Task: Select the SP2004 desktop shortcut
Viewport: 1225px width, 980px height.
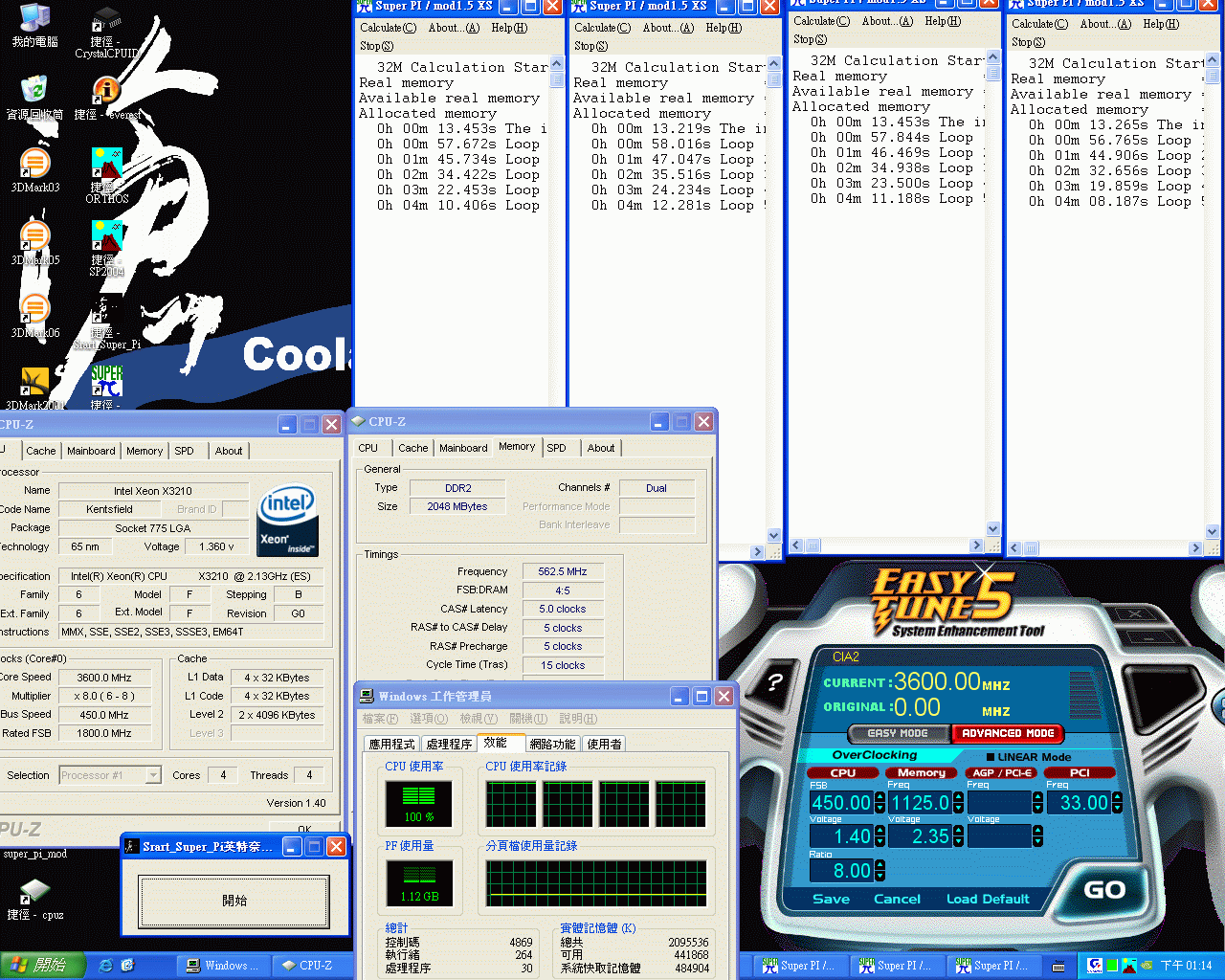Action: pyautogui.click(x=106, y=248)
